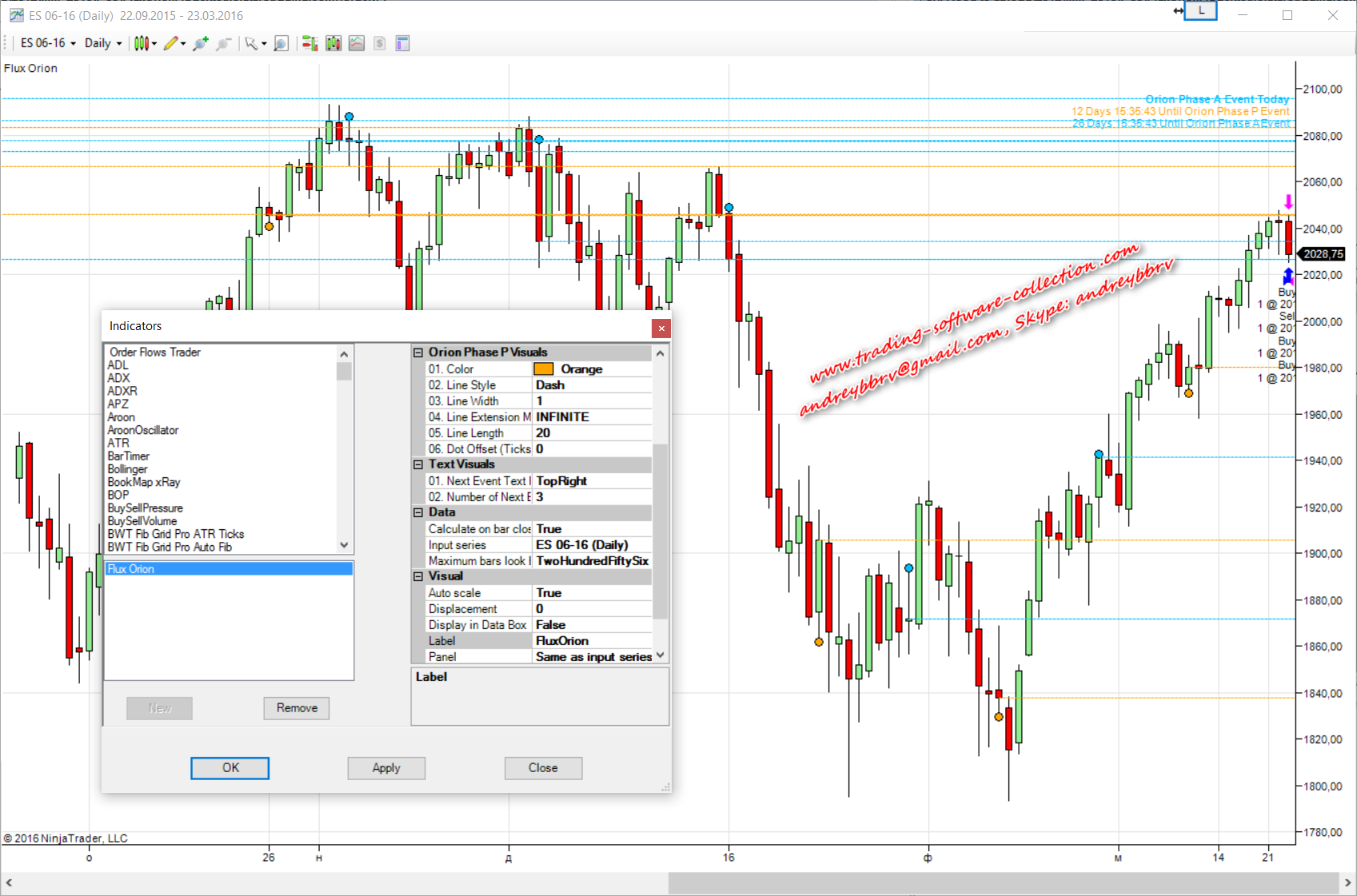The height and width of the screenshot is (896, 1357).
Task: Open the Daily interval dropdown
Action: tap(103, 44)
